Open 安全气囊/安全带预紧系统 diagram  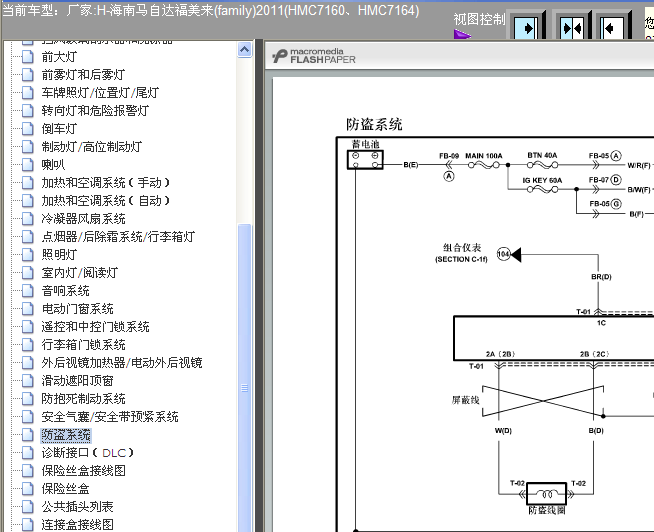point(110,416)
